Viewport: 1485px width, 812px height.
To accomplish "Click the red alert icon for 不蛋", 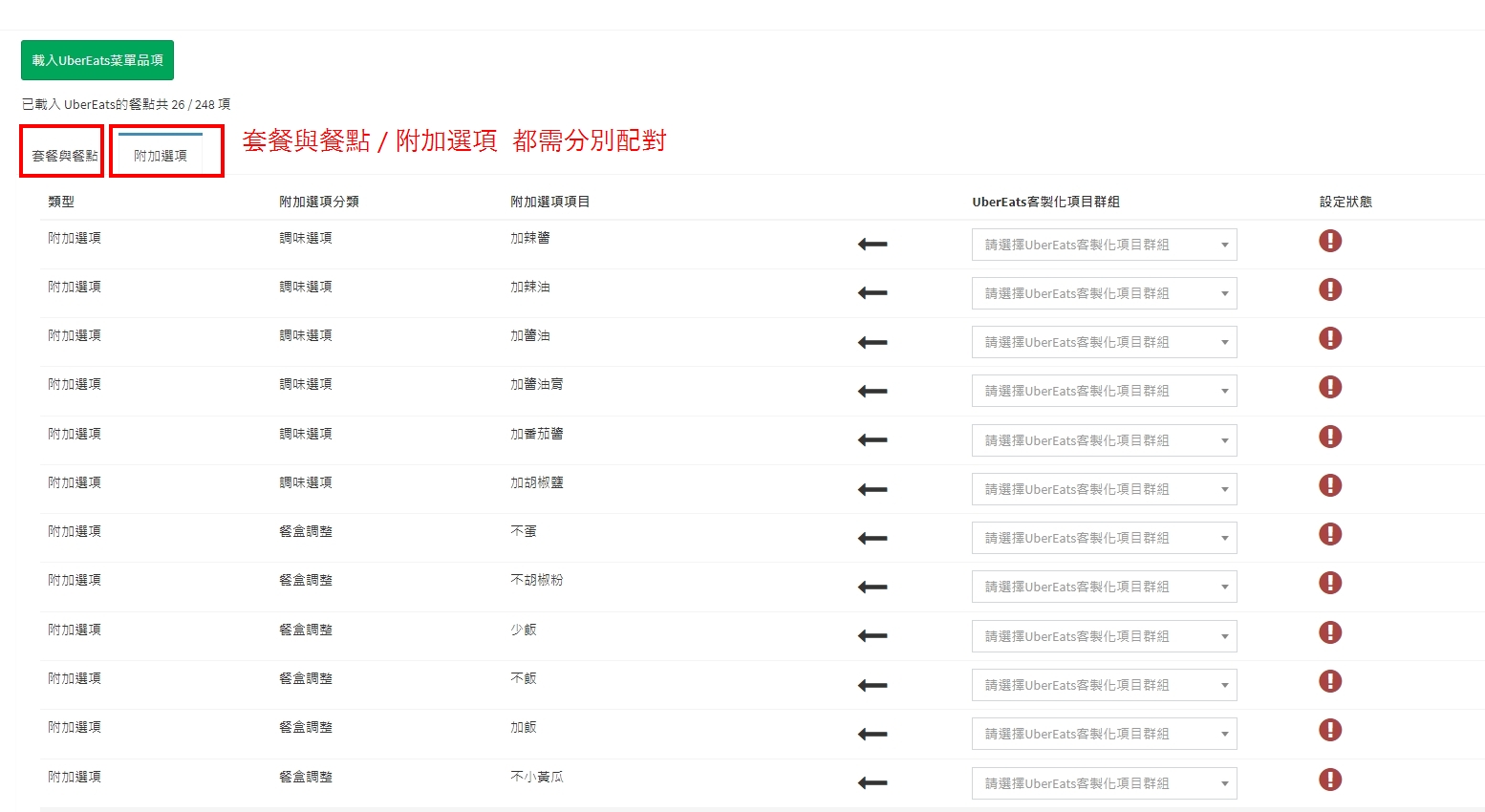I will coord(1329,534).
